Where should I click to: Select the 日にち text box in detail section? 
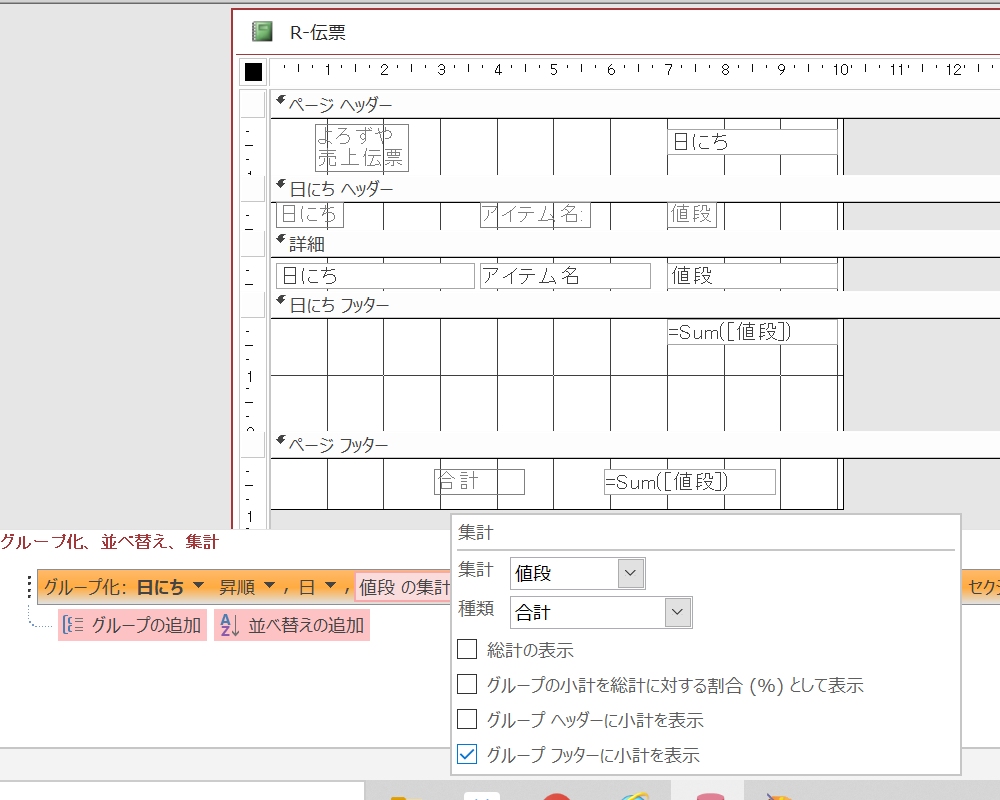pyautogui.click(x=375, y=276)
